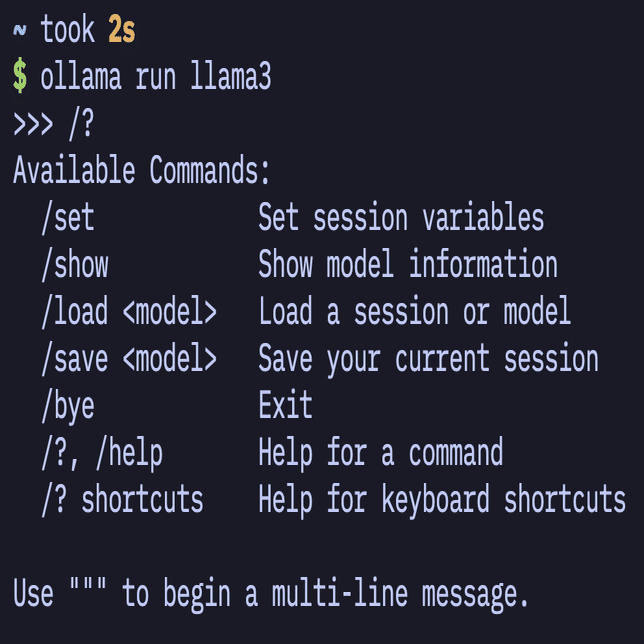This screenshot has width=644, height=644.
Task: Click the yellow 2s duration text
Action: pyautogui.click(x=121, y=31)
